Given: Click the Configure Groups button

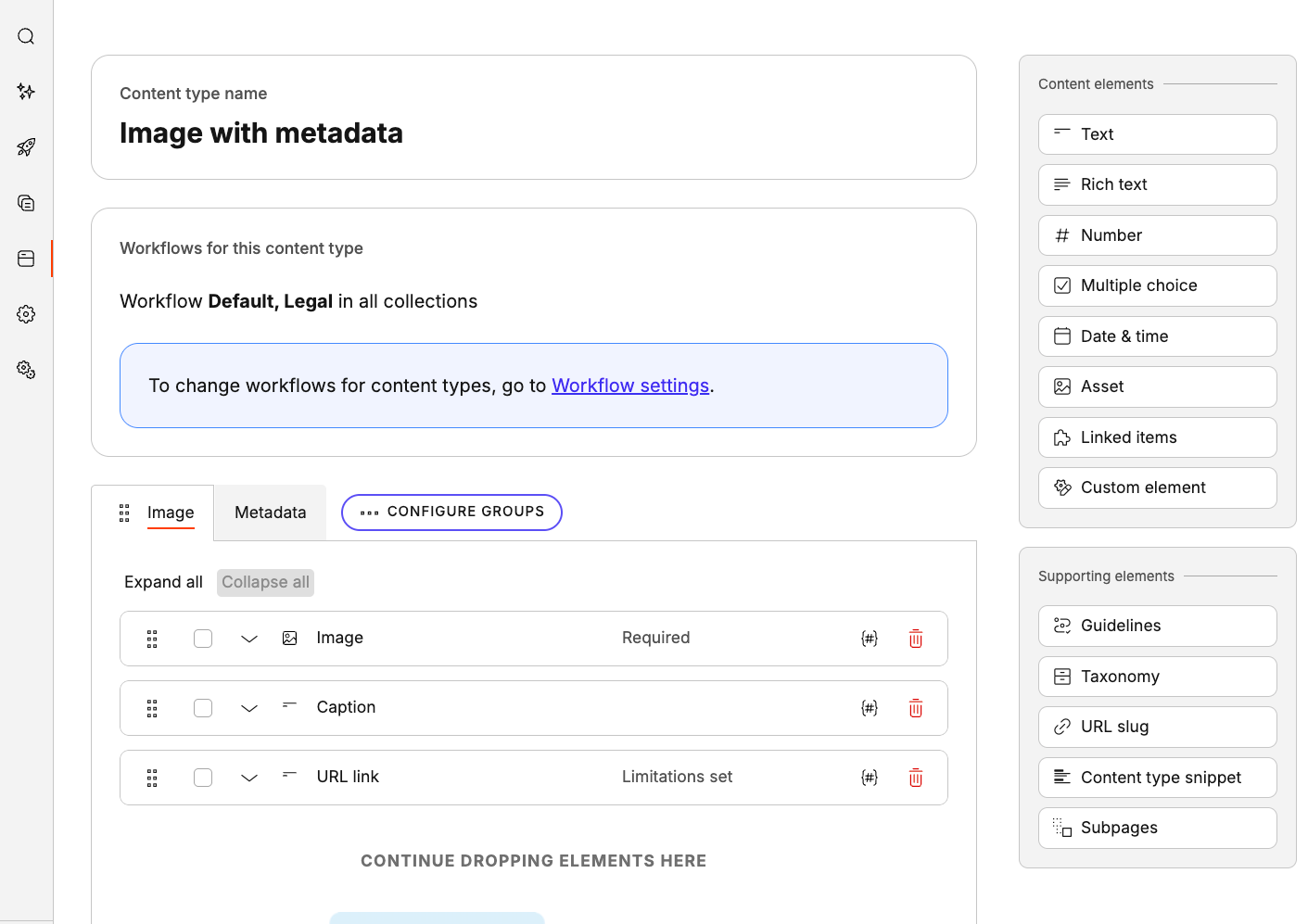Looking at the screenshot, I should click(451, 512).
